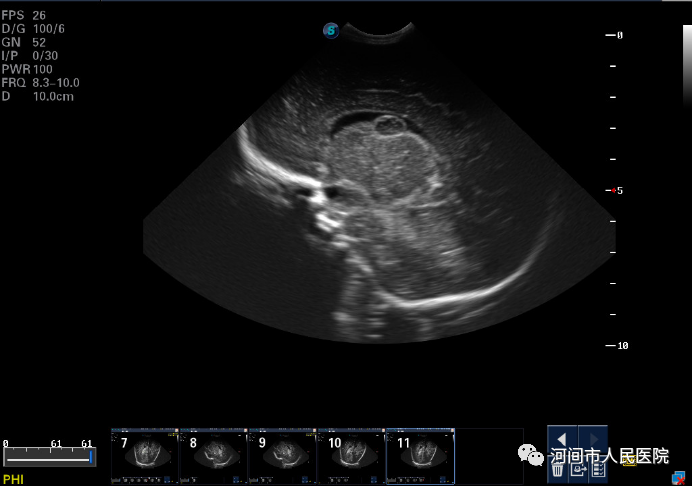
Task: Select thumbnail image number 7
Action: [144, 455]
